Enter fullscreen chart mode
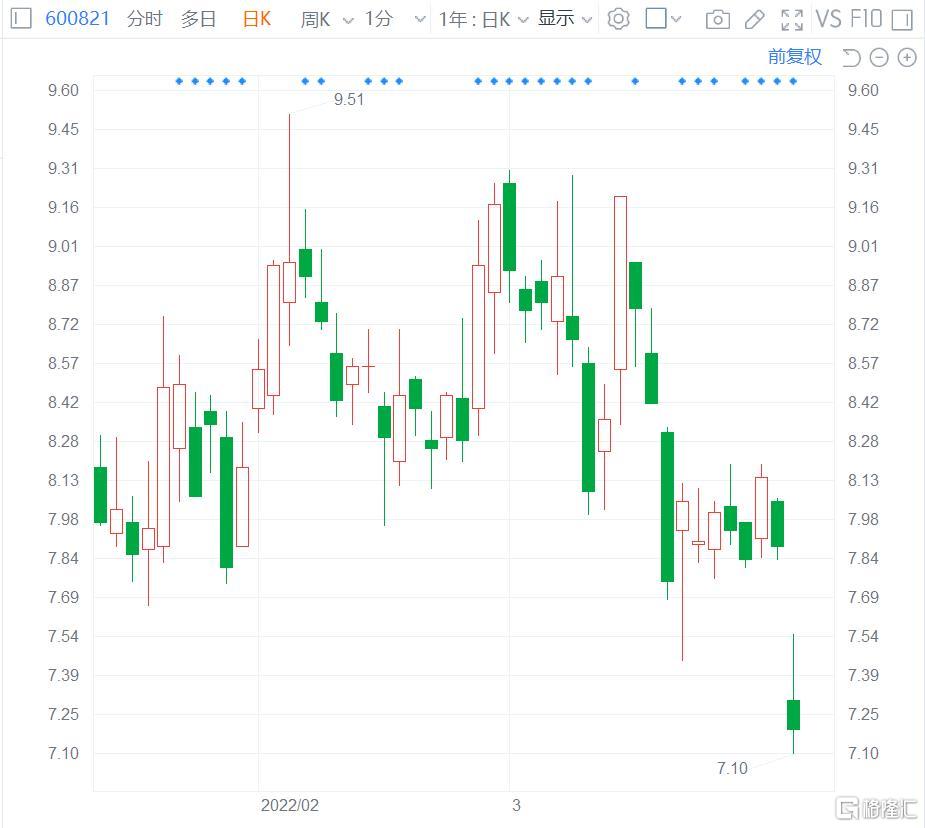Viewport: 925px width, 828px height. 792,20
